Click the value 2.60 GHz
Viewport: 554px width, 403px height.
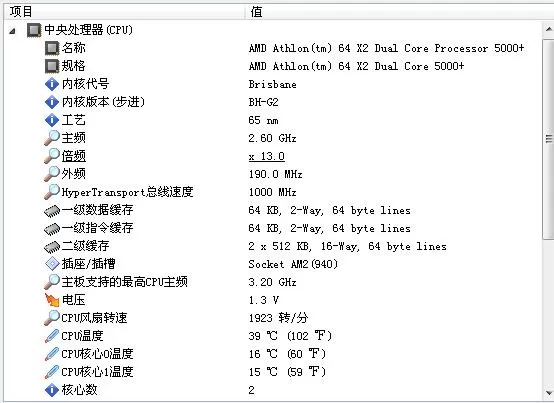(x=272, y=138)
